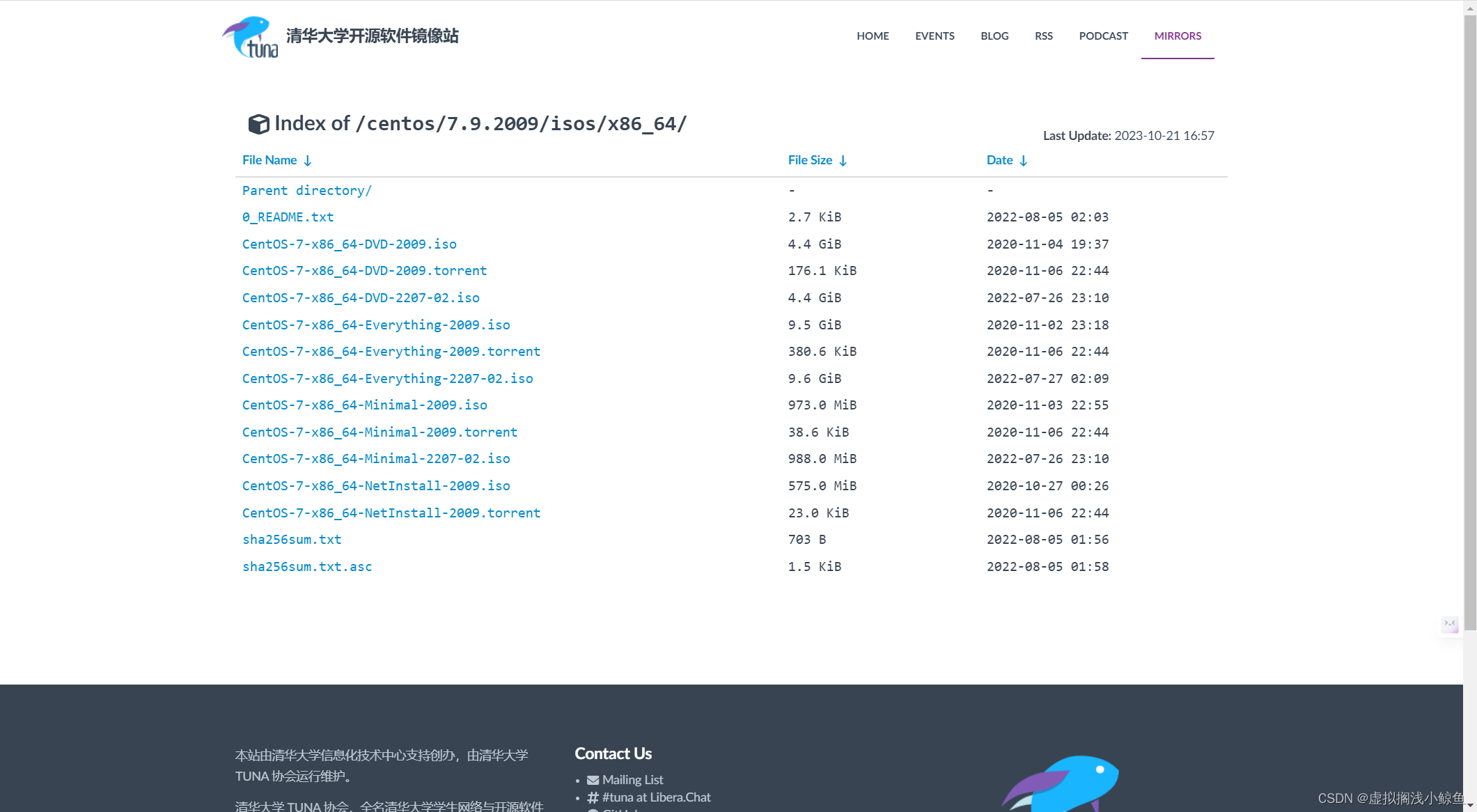Download CentOS-7-x86_64-DVD-2009.torrent

[365, 271]
